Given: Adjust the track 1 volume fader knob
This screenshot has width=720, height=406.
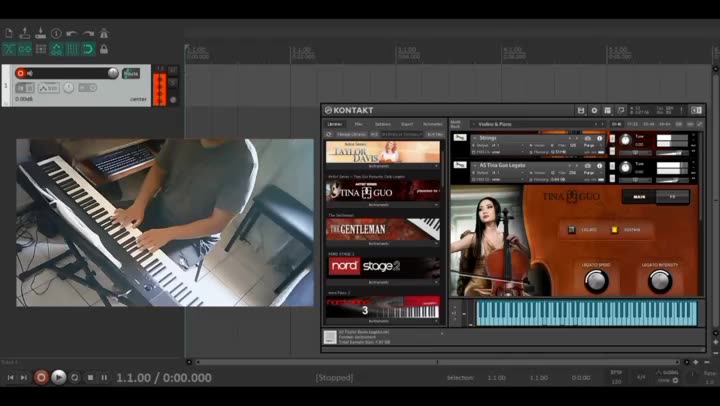Looking at the screenshot, I should tap(113, 73).
